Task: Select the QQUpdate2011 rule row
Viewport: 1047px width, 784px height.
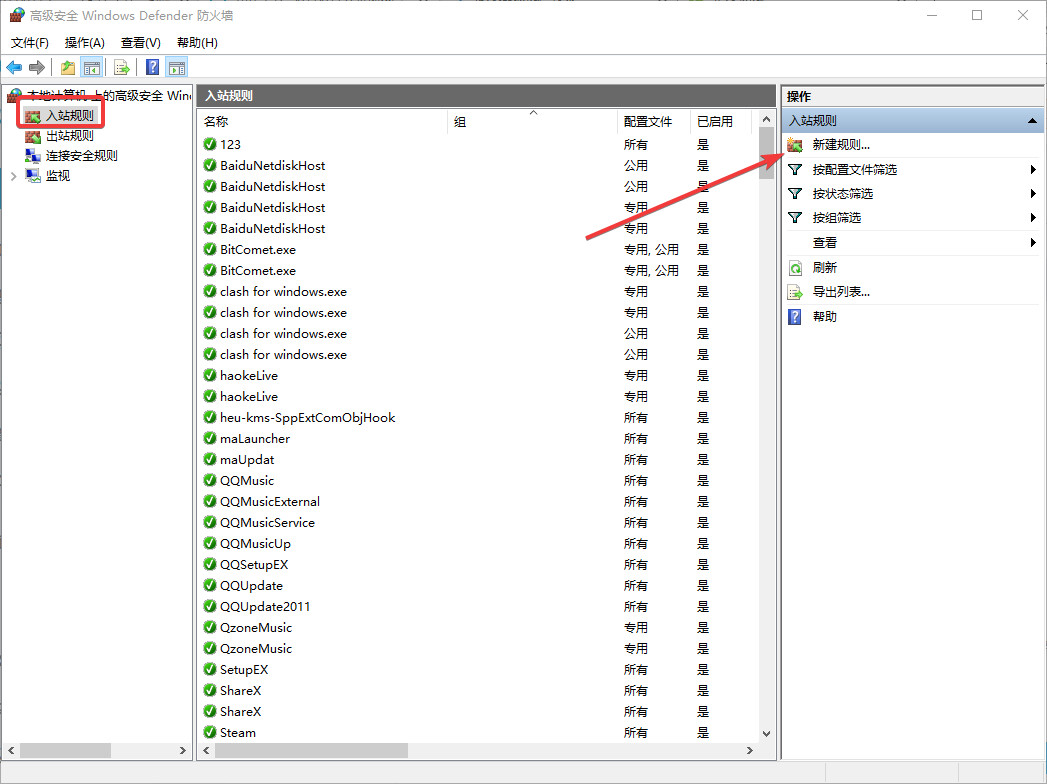Action: pos(478,606)
